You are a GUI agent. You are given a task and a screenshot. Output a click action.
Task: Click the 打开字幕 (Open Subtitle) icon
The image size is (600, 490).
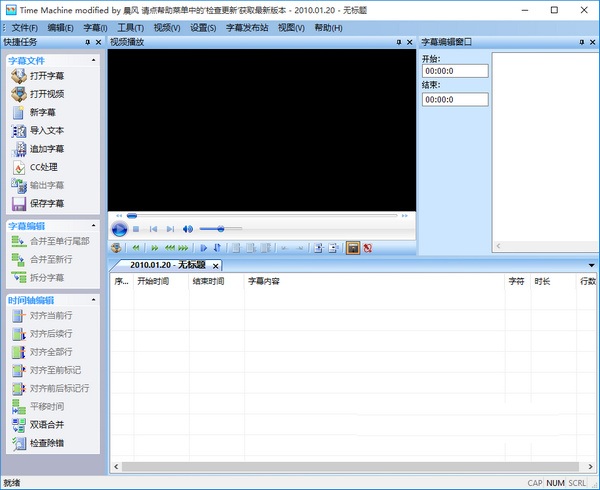coord(19,76)
